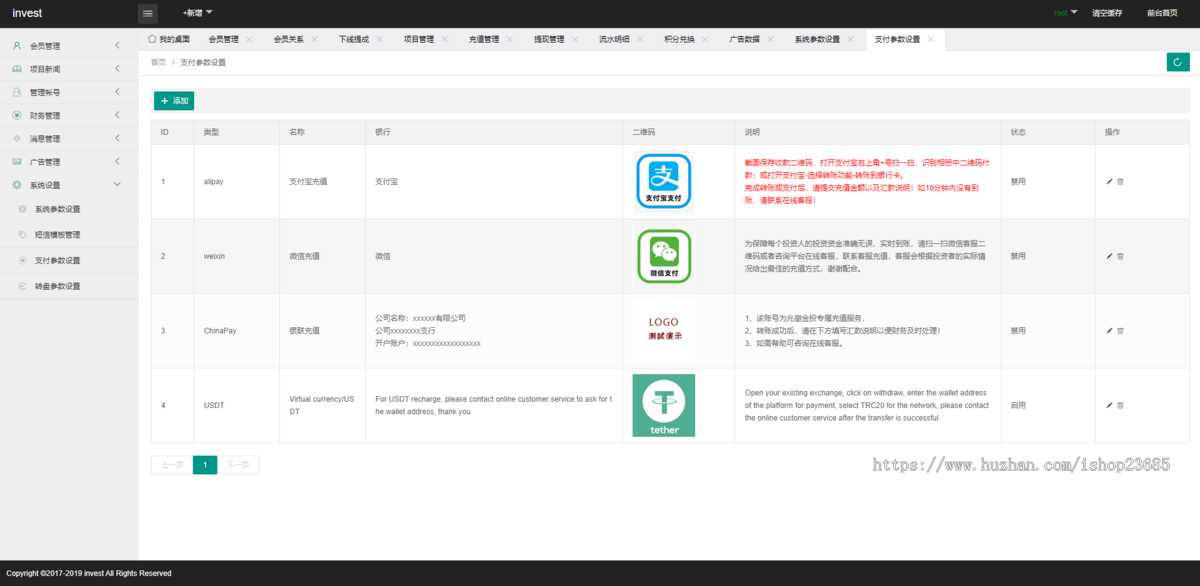Click the invest logo text
Screen dimensions: 1200x586
(27, 13)
